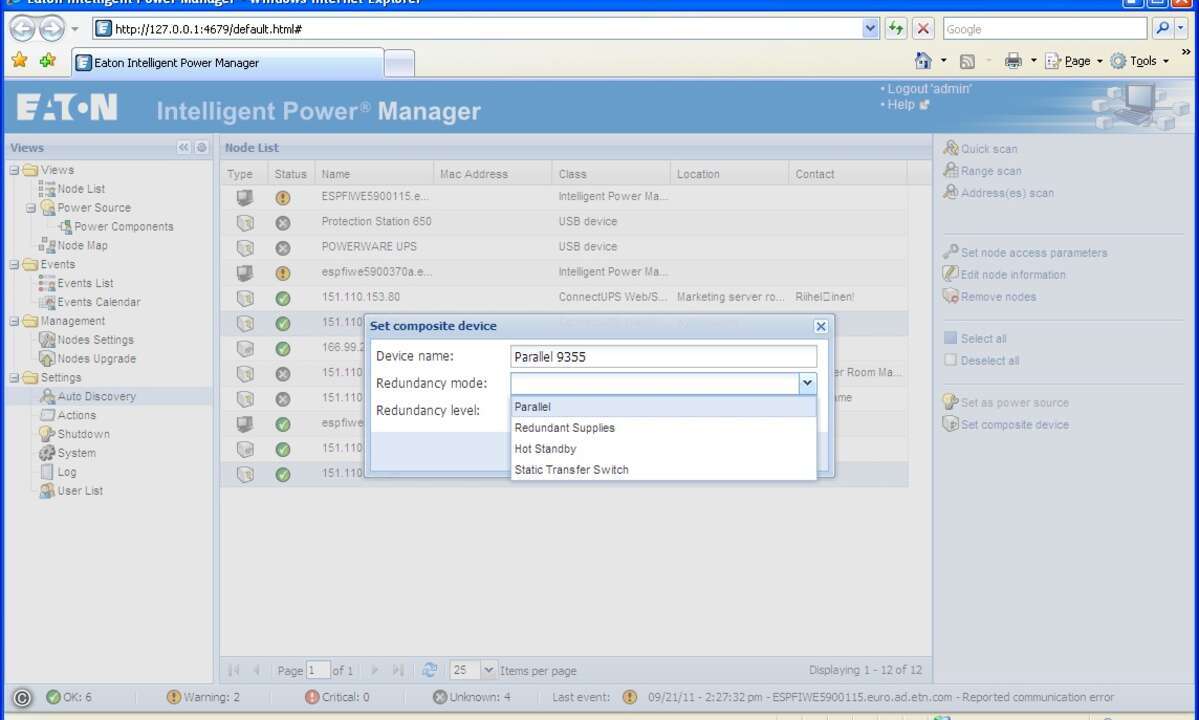
Task: Collapse the Views panel with double-arrow icon
Action: click(184, 148)
